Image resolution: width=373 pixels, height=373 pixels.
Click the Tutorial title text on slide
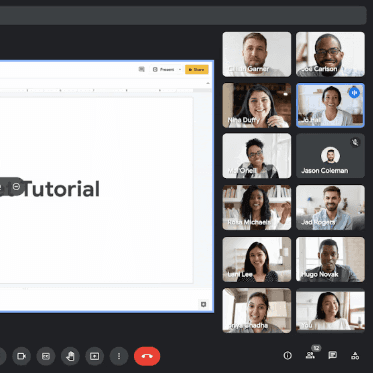coord(62,189)
